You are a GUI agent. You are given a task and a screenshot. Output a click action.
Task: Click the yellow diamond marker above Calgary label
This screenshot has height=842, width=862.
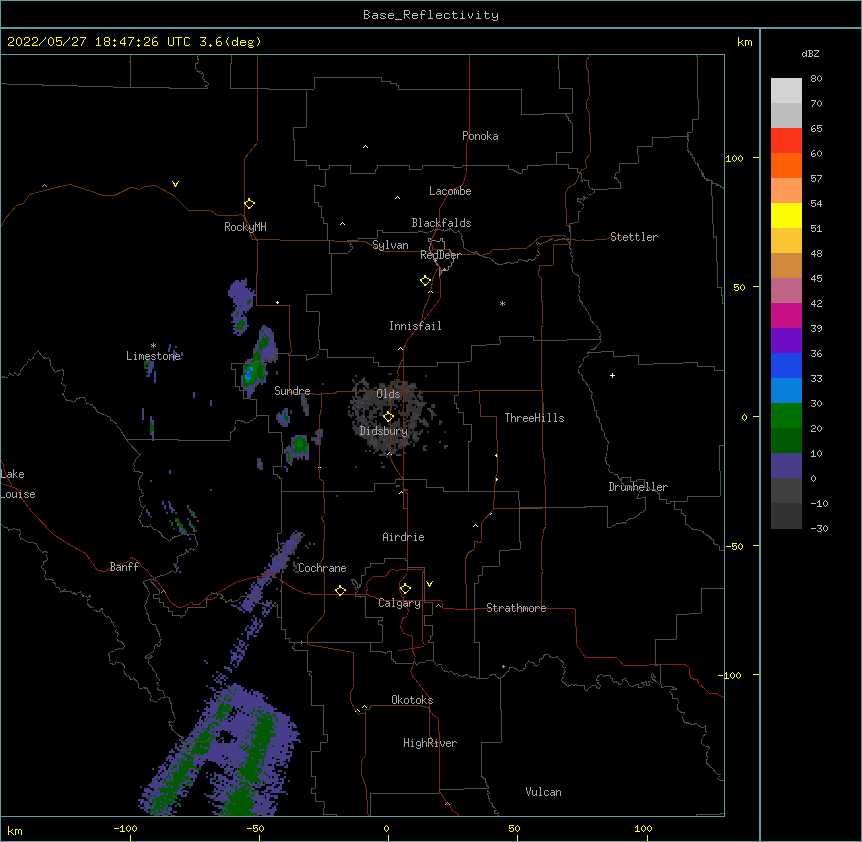coord(405,589)
